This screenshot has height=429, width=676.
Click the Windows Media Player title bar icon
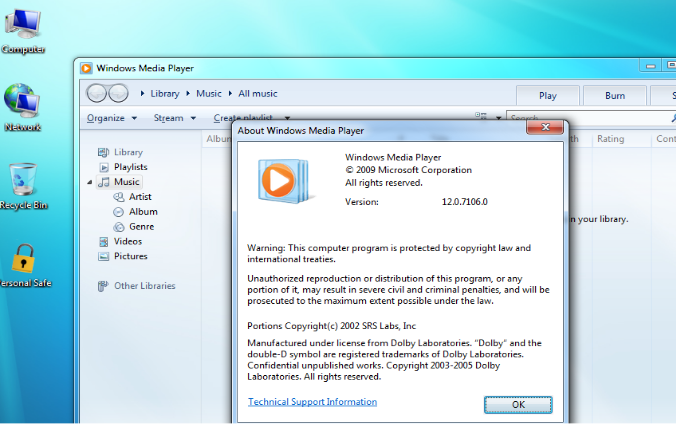click(86, 68)
